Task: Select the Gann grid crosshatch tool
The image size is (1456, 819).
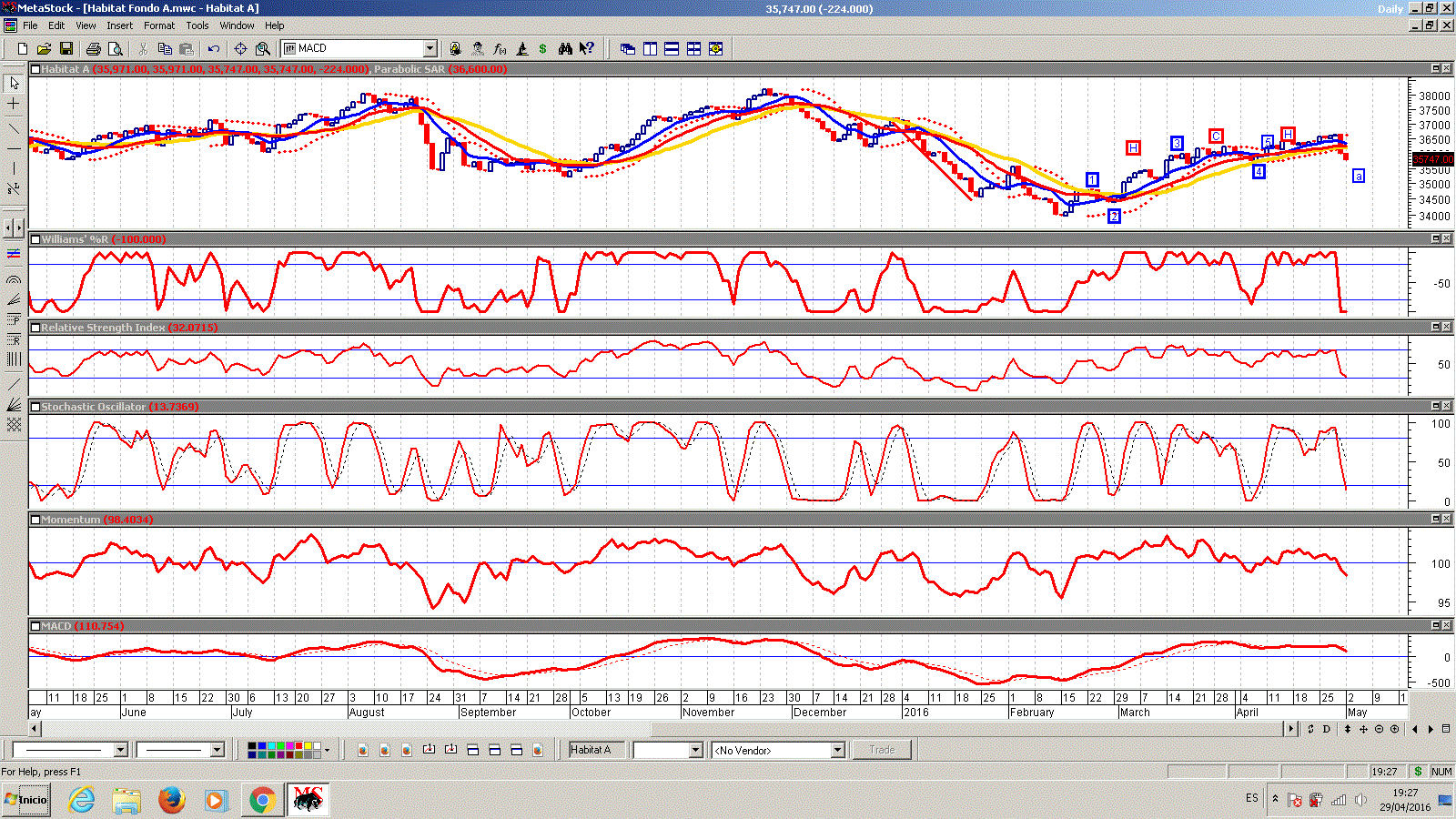Action: (x=14, y=425)
